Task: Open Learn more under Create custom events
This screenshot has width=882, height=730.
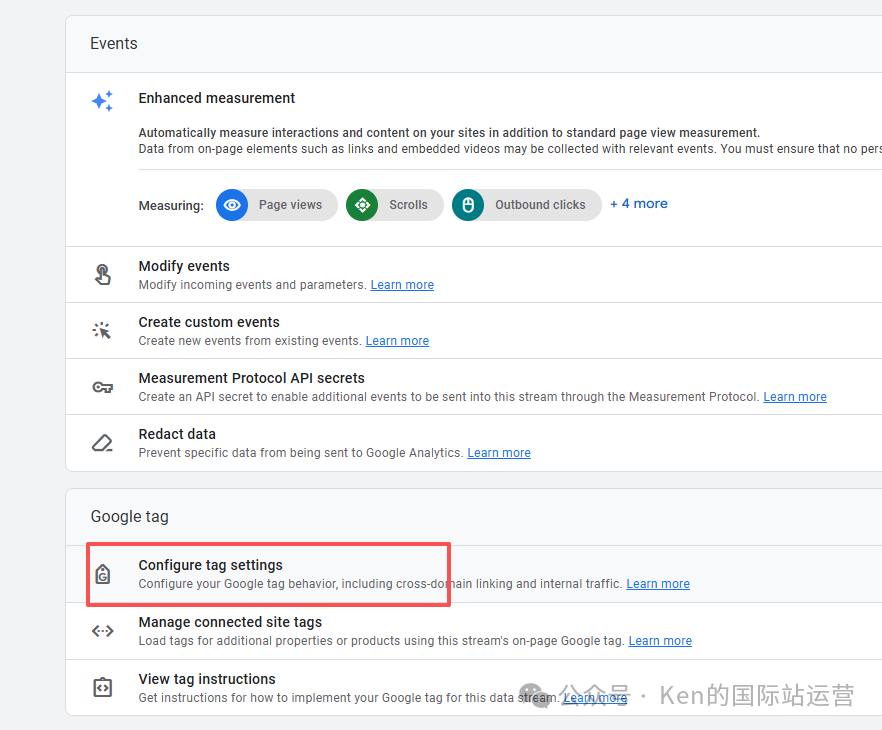Action: [397, 341]
